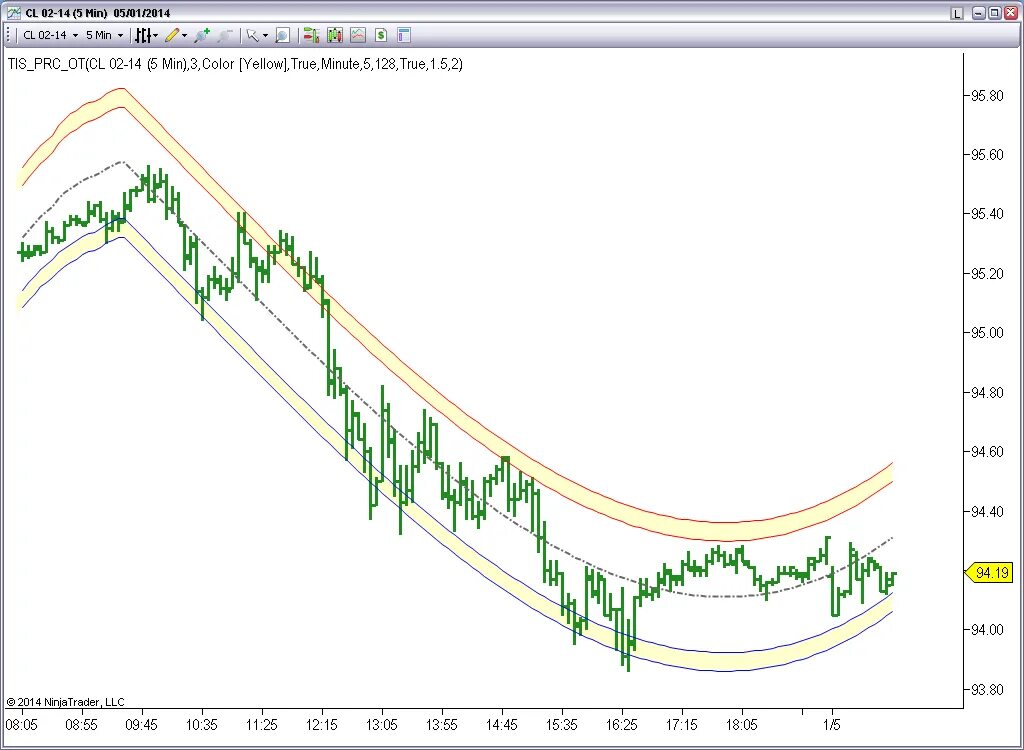Toggle the Chart Trader red-green icon

point(312,35)
